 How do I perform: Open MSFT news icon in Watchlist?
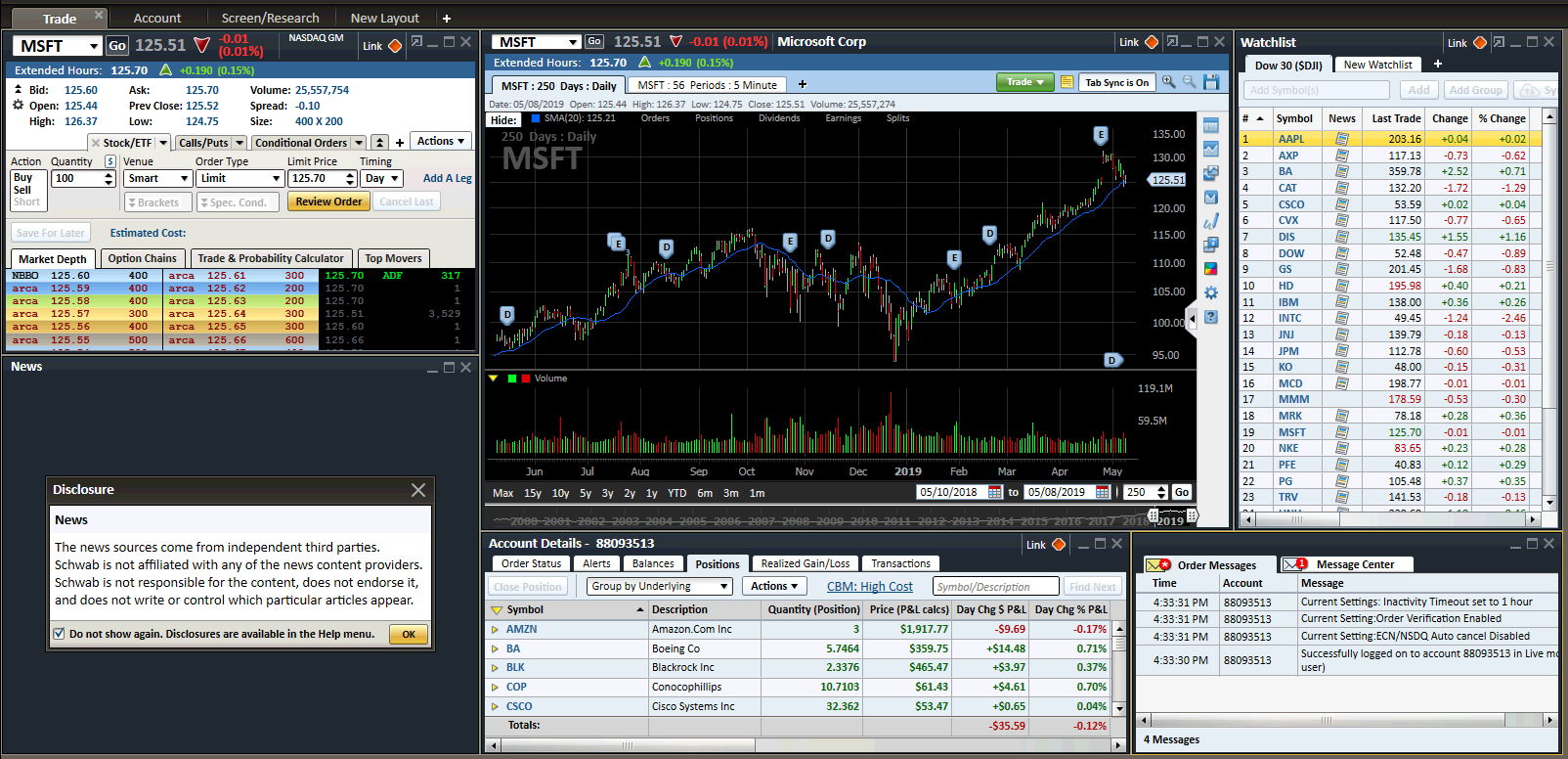[1342, 431]
